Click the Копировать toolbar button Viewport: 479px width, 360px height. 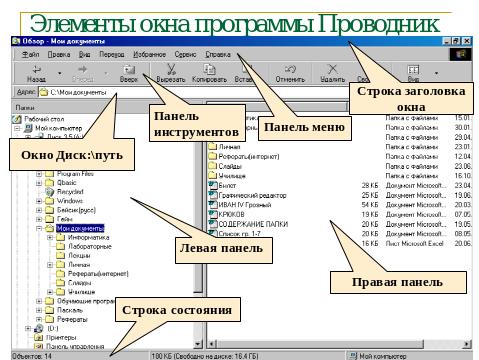[209, 74]
